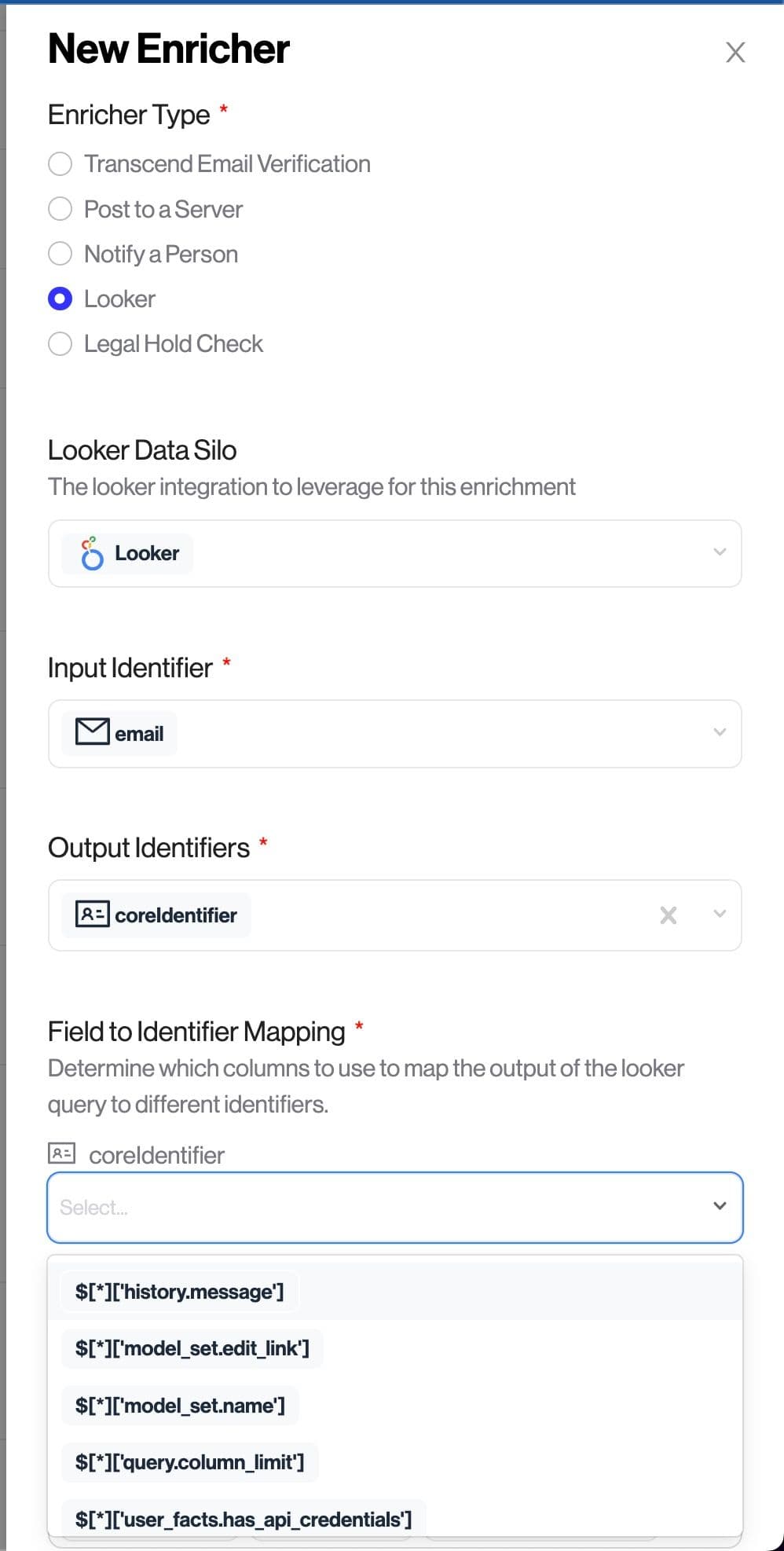Choose Post to a Server enricher type
The image size is (784, 1551).
point(60,209)
